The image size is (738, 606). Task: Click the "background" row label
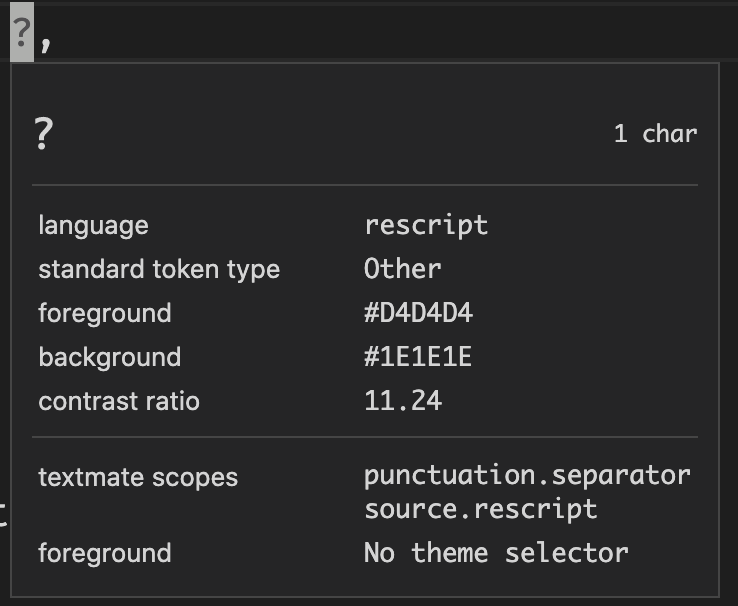110,357
